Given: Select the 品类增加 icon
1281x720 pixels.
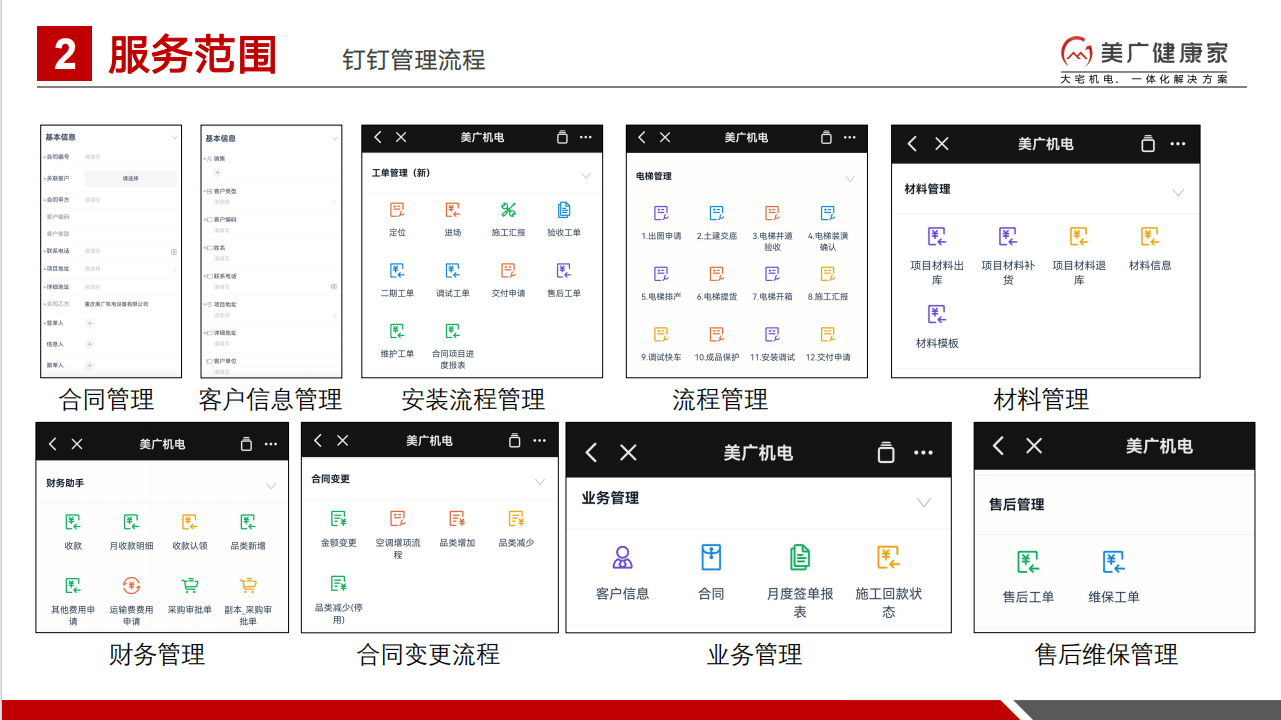Looking at the screenshot, I should (457, 519).
